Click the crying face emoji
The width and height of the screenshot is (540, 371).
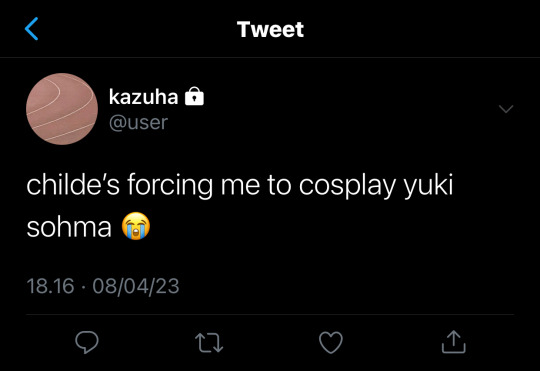(x=136, y=226)
